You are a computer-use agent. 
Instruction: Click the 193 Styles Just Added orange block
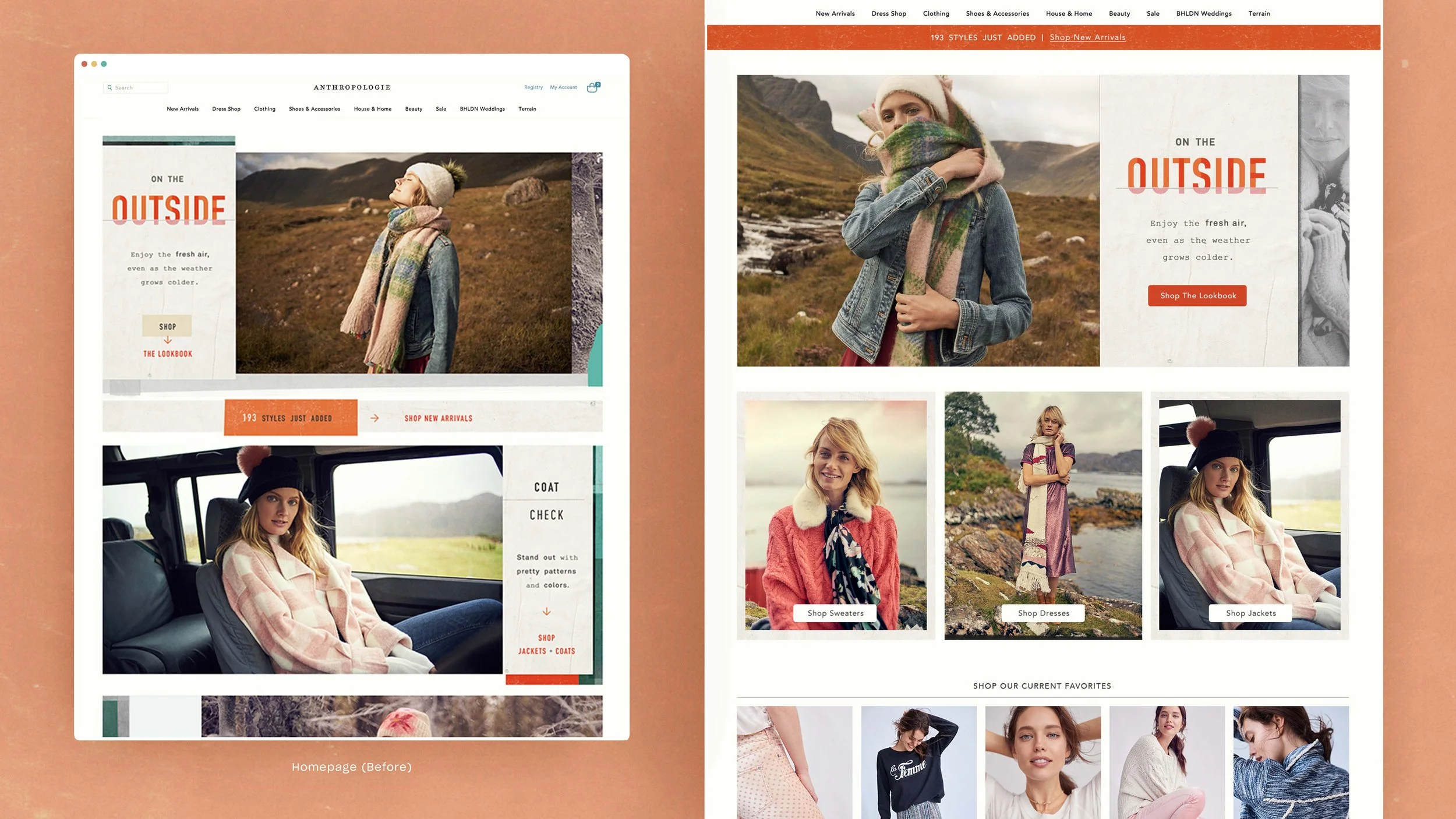coord(291,418)
